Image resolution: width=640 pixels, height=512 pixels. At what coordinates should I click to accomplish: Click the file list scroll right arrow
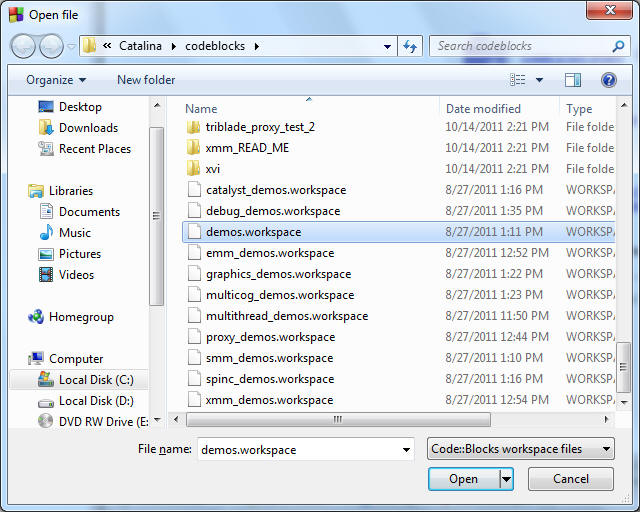click(607, 419)
